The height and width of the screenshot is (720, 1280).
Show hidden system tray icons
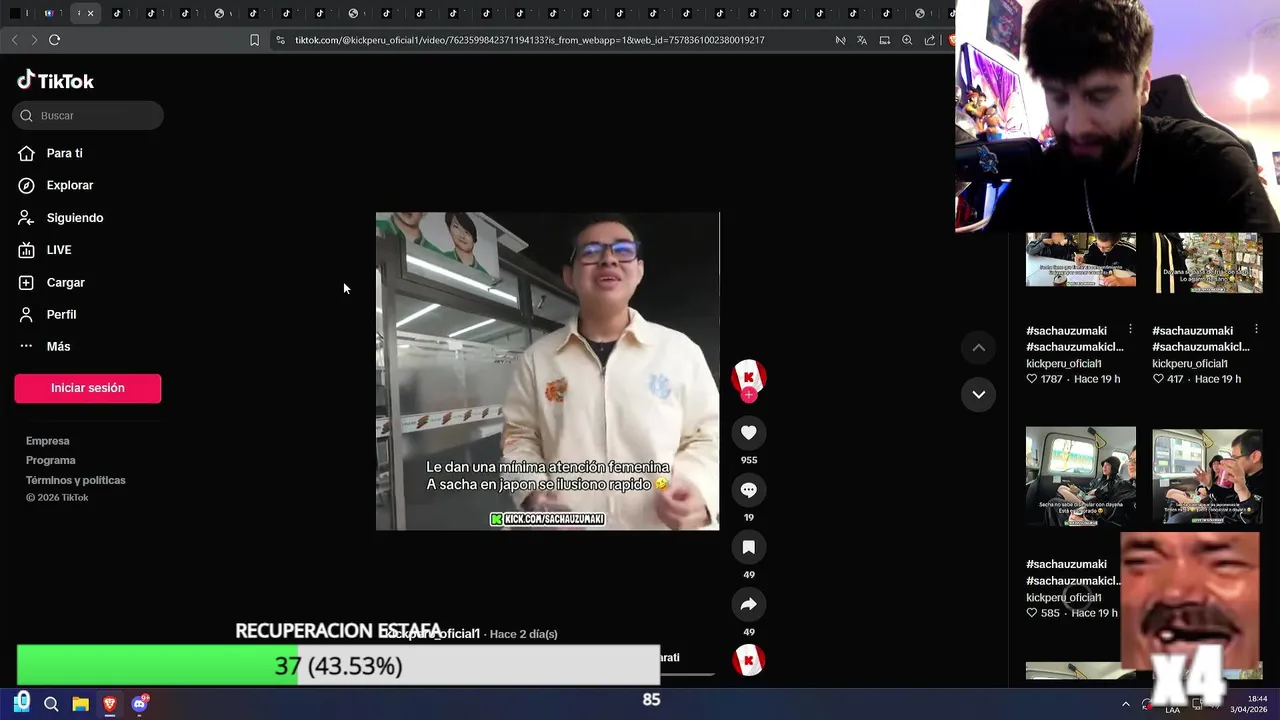[1125, 704]
